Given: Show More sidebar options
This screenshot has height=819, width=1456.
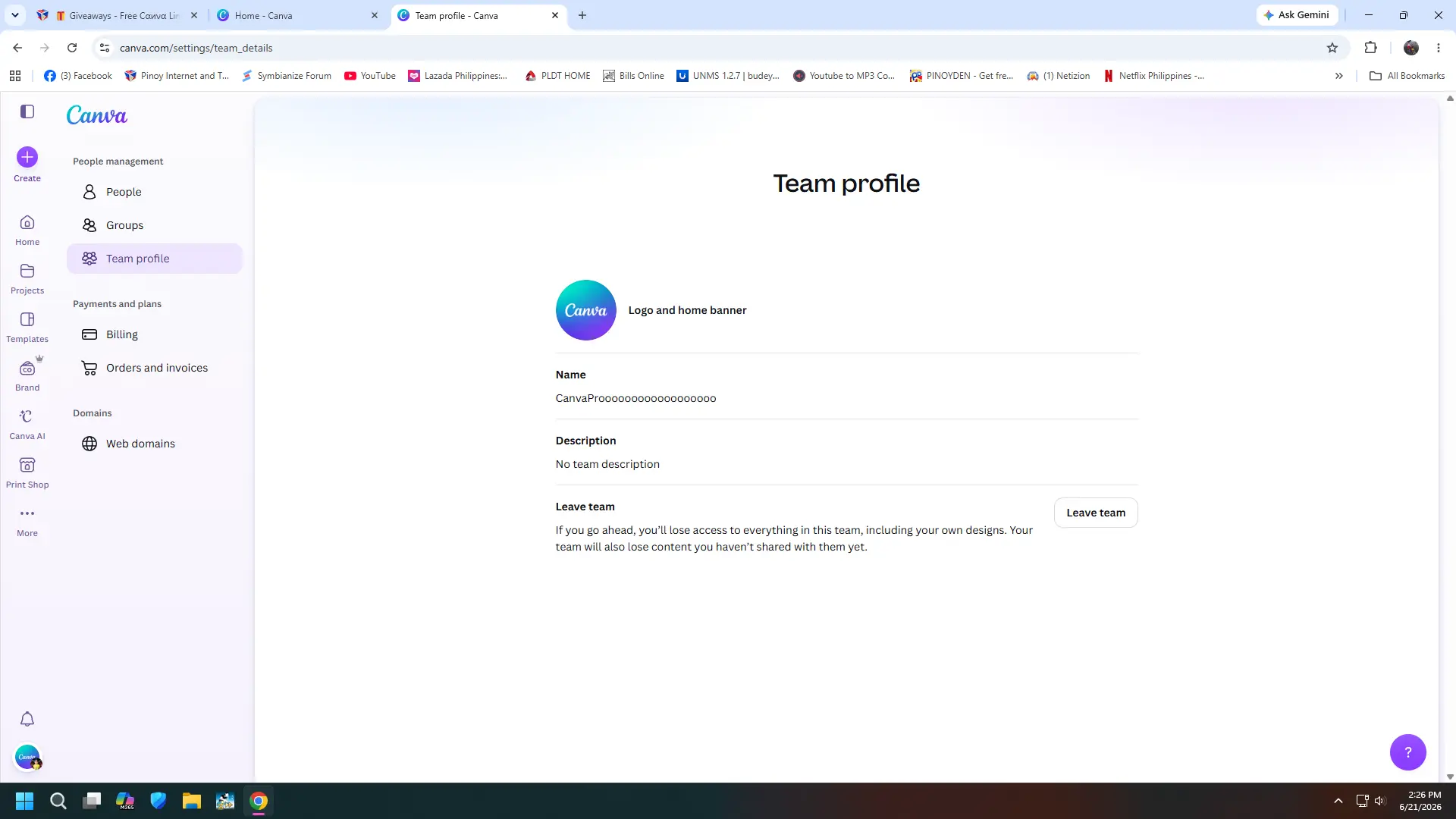Looking at the screenshot, I should (27, 521).
